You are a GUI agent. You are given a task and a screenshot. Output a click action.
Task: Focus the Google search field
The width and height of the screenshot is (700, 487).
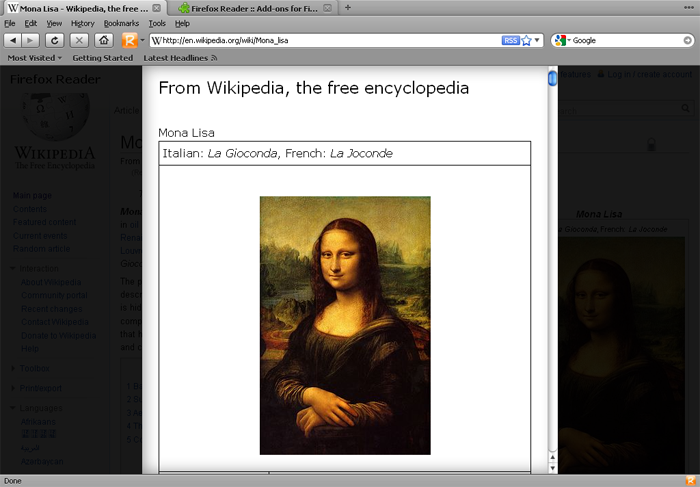coord(626,41)
